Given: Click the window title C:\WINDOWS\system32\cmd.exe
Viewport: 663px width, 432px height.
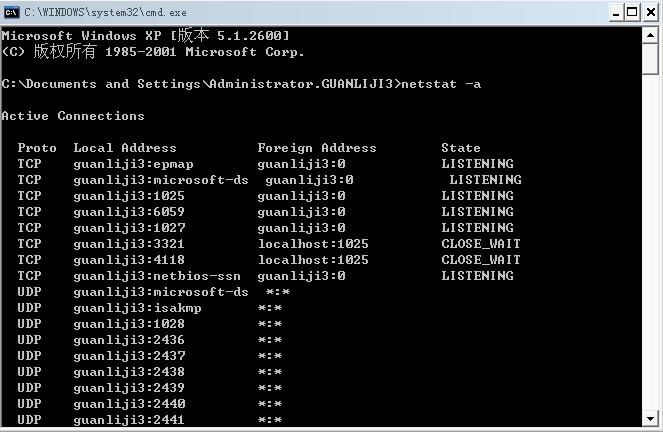Looking at the screenshot, I should tap(105, 13).
